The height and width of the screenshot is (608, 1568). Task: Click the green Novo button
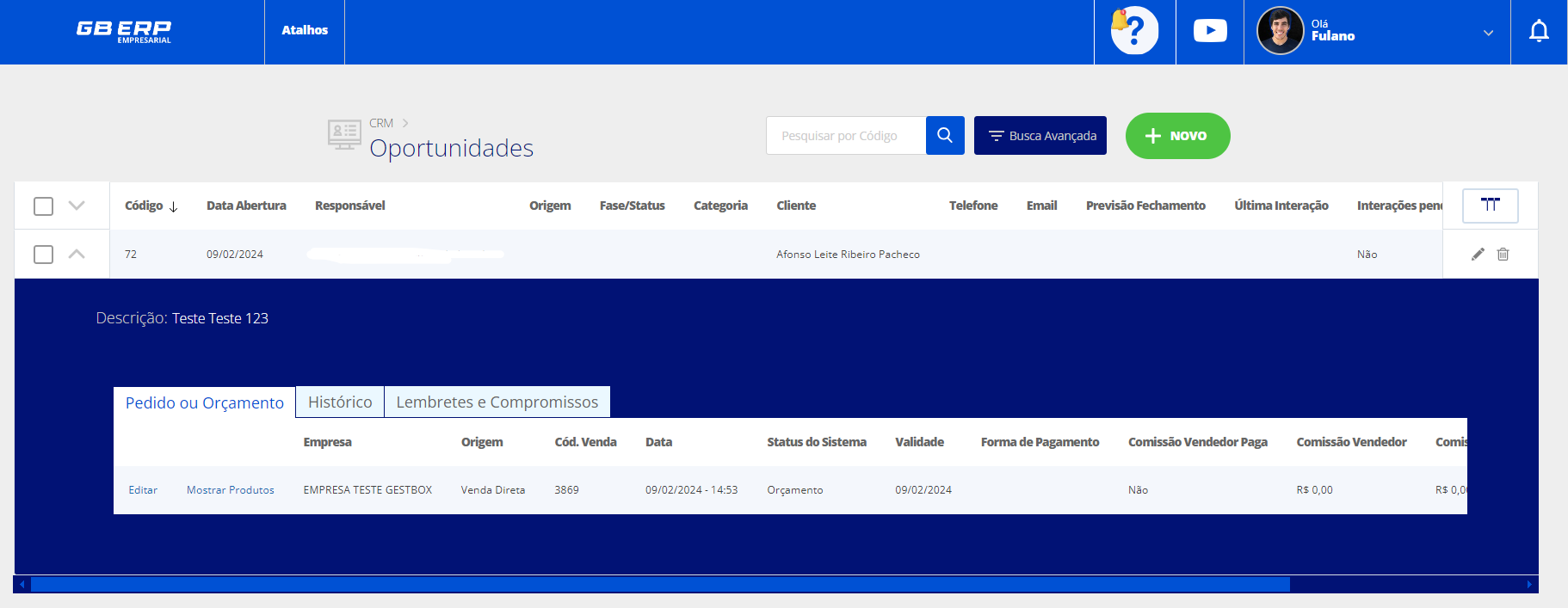point(1177,136)
